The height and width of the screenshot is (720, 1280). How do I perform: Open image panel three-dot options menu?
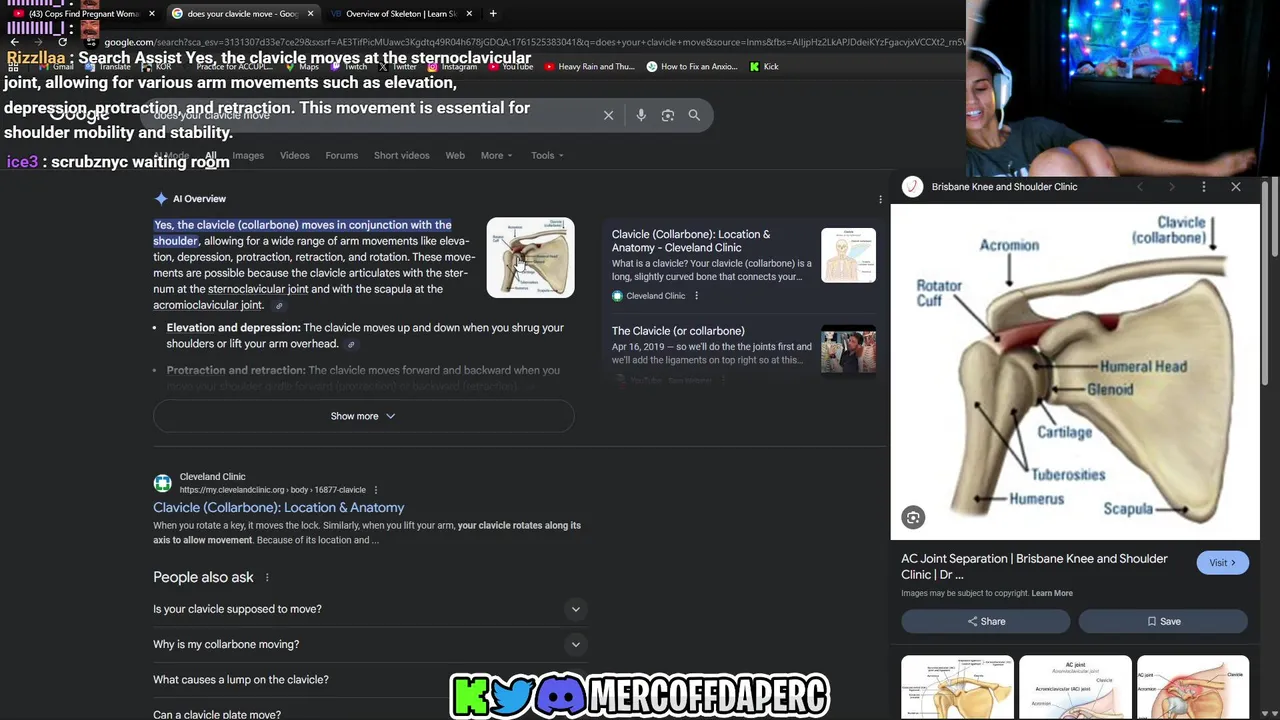(x=1204, y=187)
